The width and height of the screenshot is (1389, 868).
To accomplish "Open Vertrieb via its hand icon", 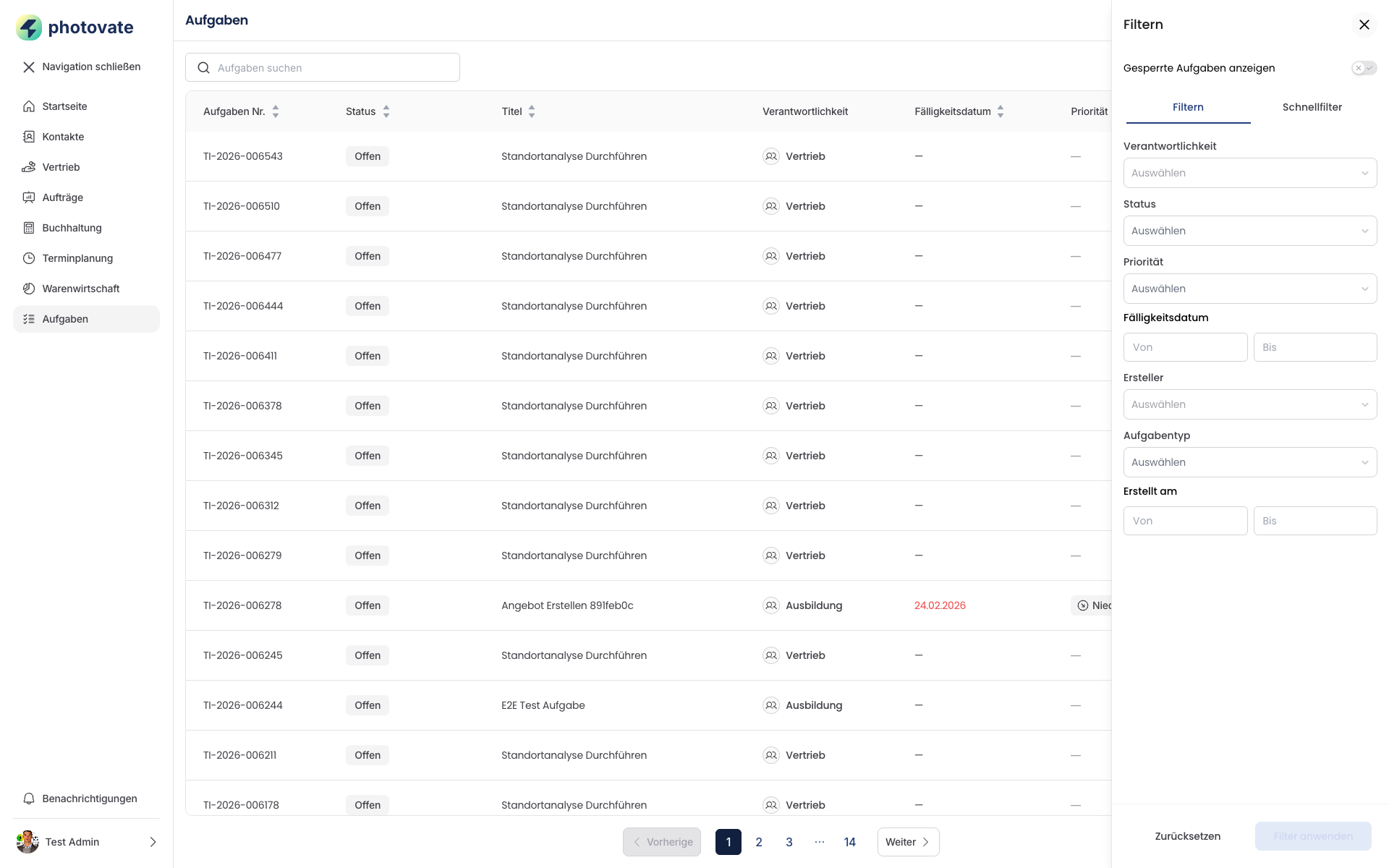I will [x=29, y=167].
